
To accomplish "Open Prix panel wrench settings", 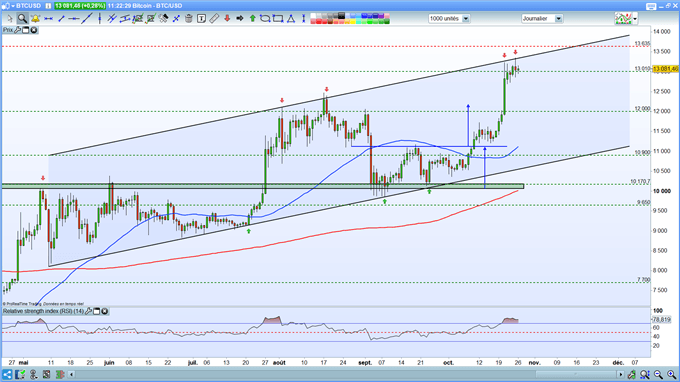I will [18, 30].
